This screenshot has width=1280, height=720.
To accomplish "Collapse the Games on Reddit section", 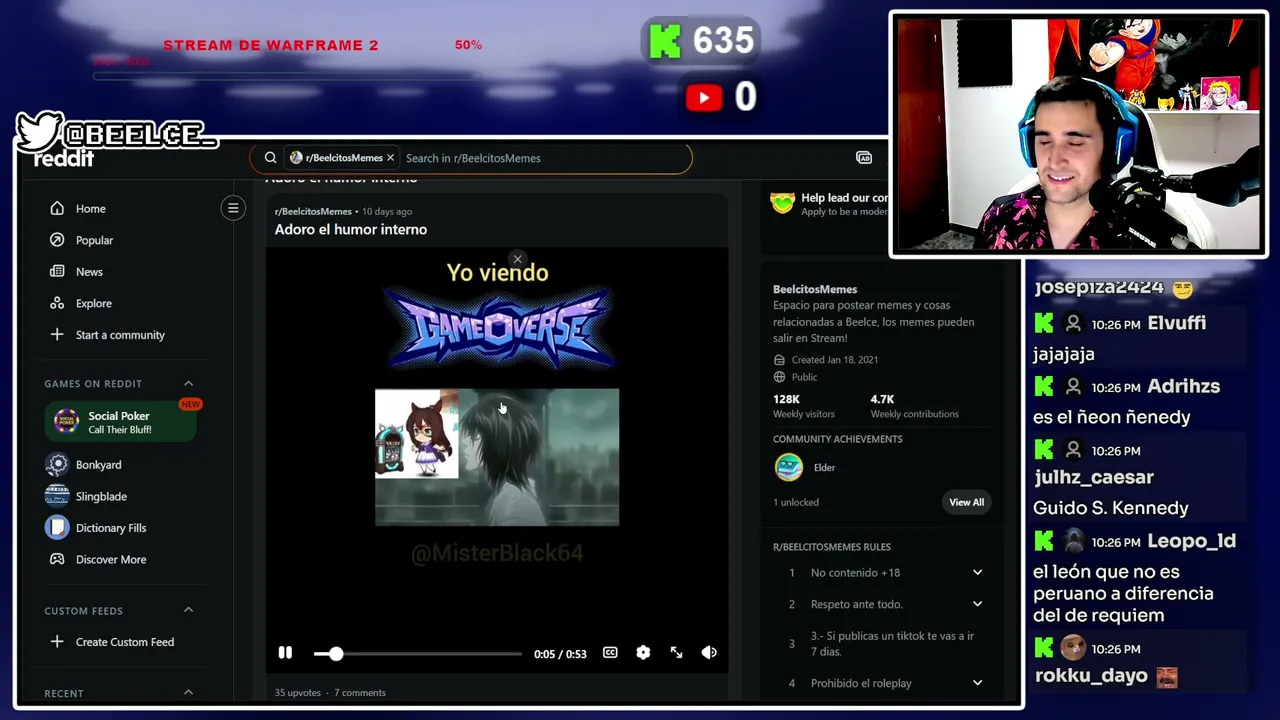I will pos(188,383).
